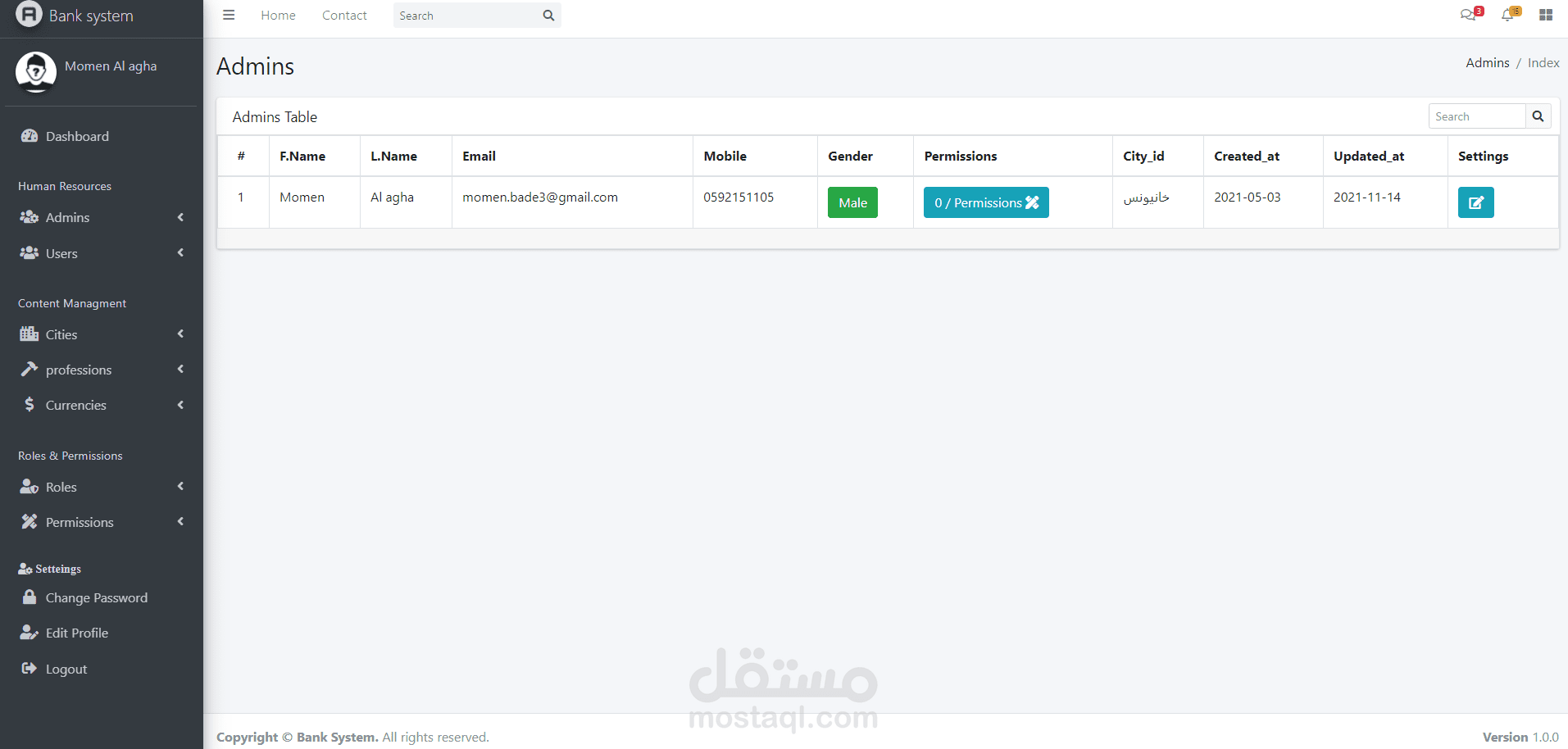
Task: Click the Admins Table search magnifier button
Action: (x=1538, y=116)
